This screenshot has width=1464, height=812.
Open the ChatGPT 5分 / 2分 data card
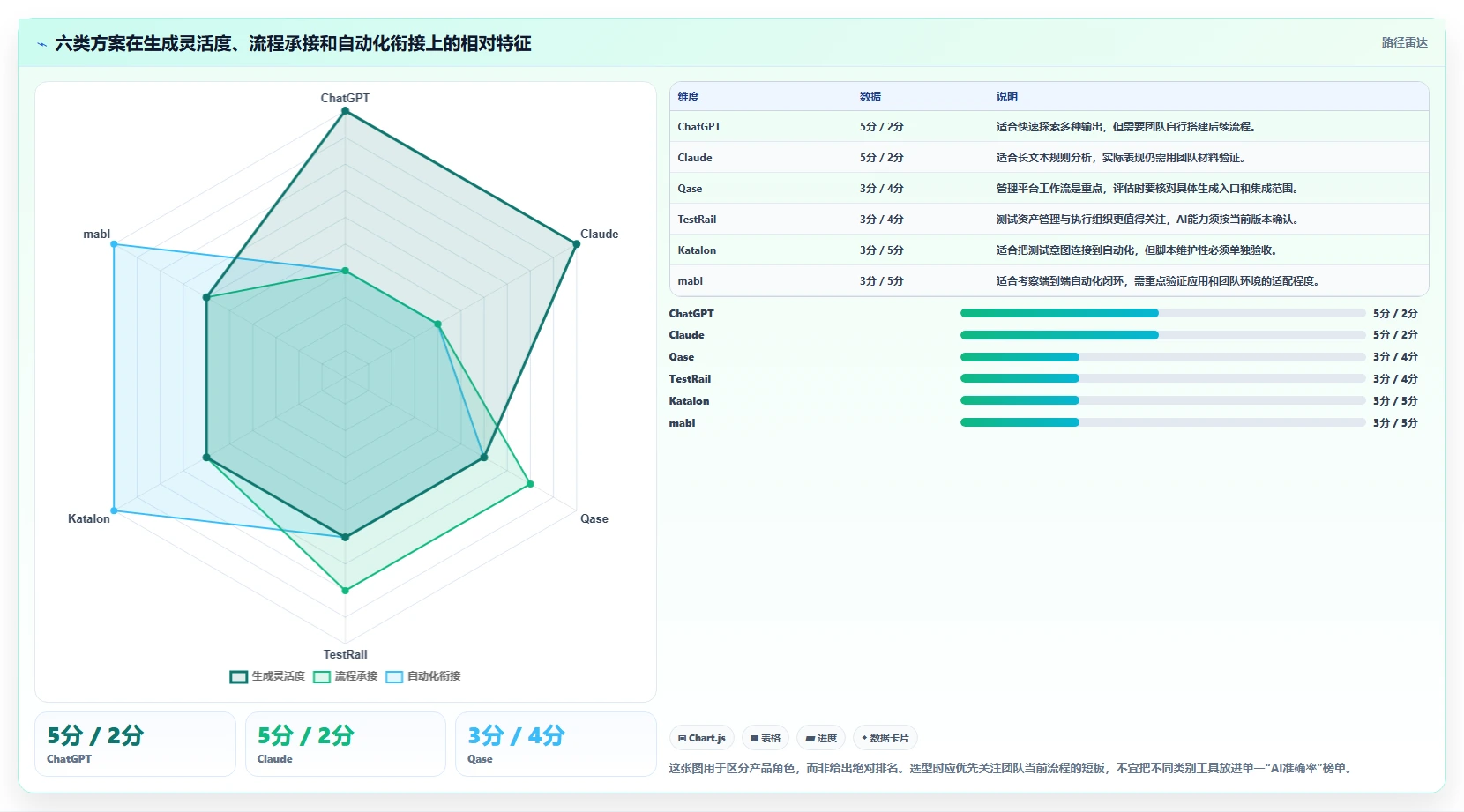135,744
